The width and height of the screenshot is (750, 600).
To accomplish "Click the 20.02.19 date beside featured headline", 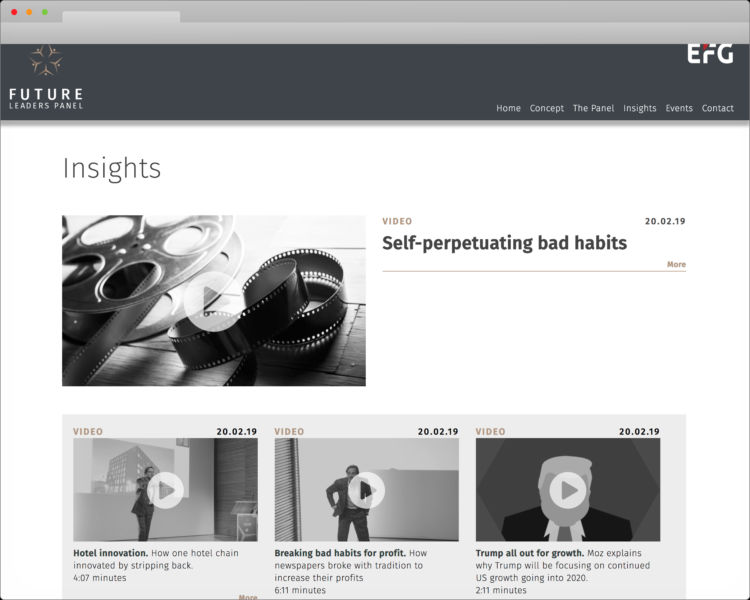I will tap(665, 221).
